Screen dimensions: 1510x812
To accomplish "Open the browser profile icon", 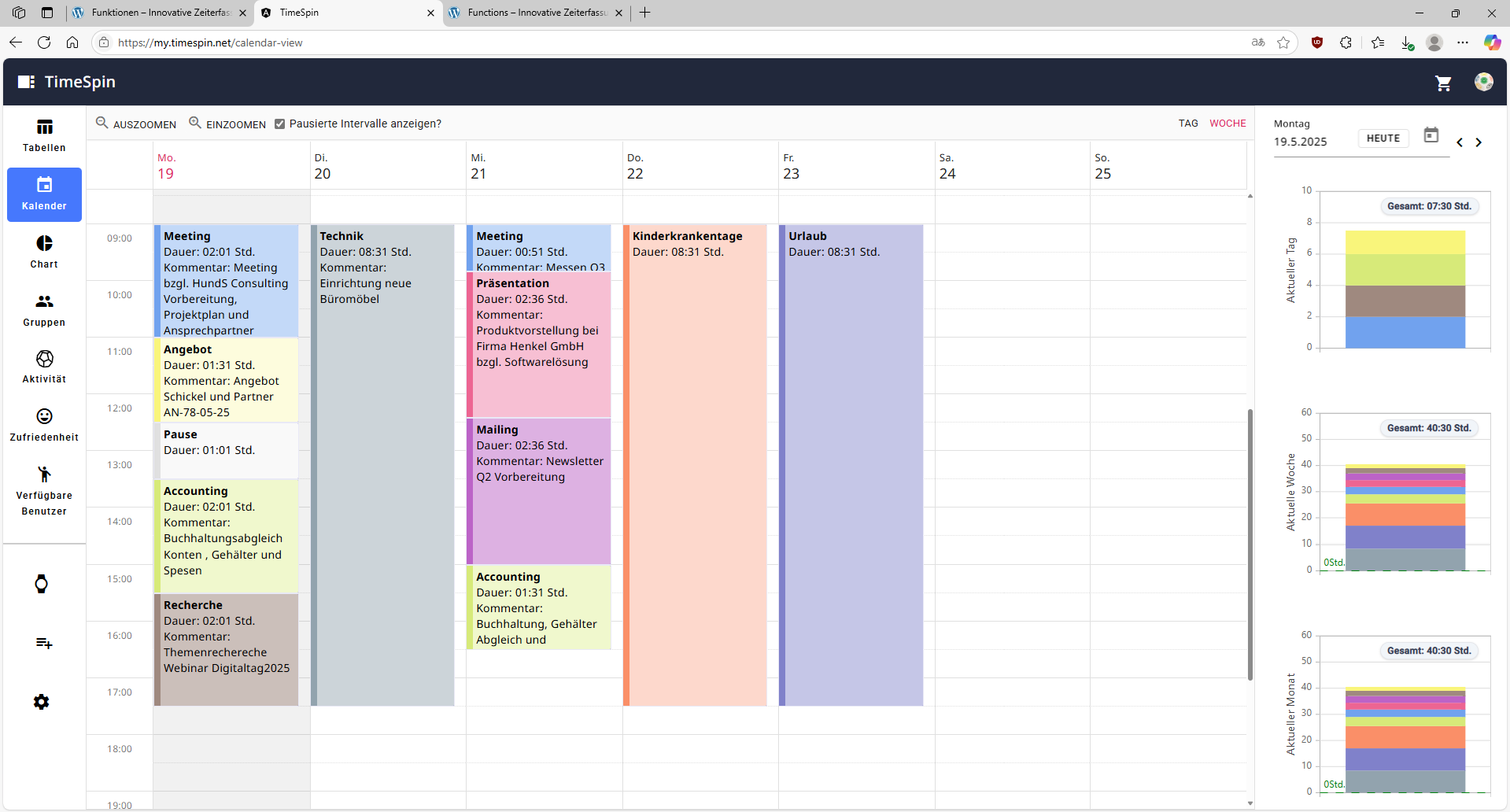I will pos(1434,42).
